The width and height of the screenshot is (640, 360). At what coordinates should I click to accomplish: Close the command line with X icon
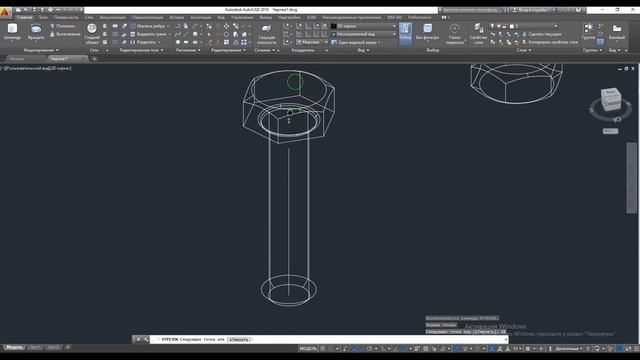click(138, 340)
